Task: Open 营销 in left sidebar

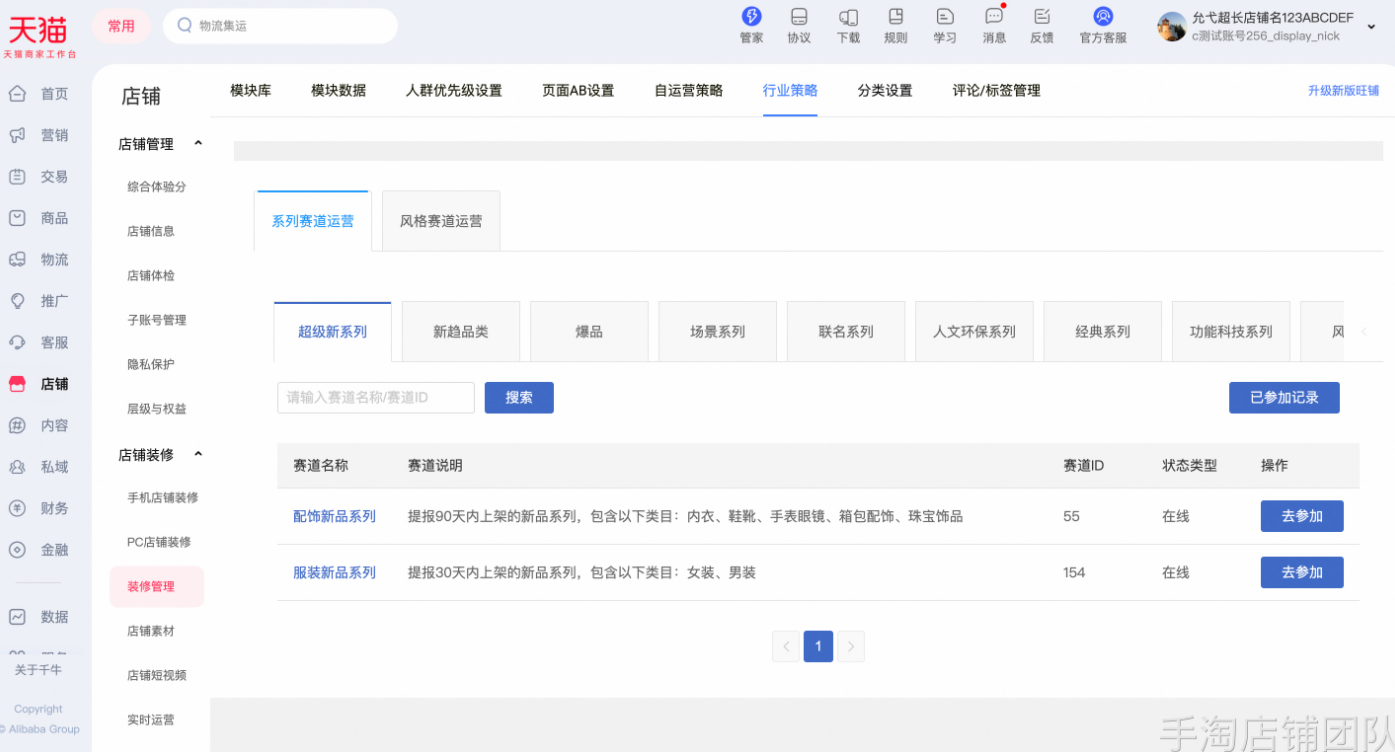Action: pyautogui.click(x=39, y=135)
